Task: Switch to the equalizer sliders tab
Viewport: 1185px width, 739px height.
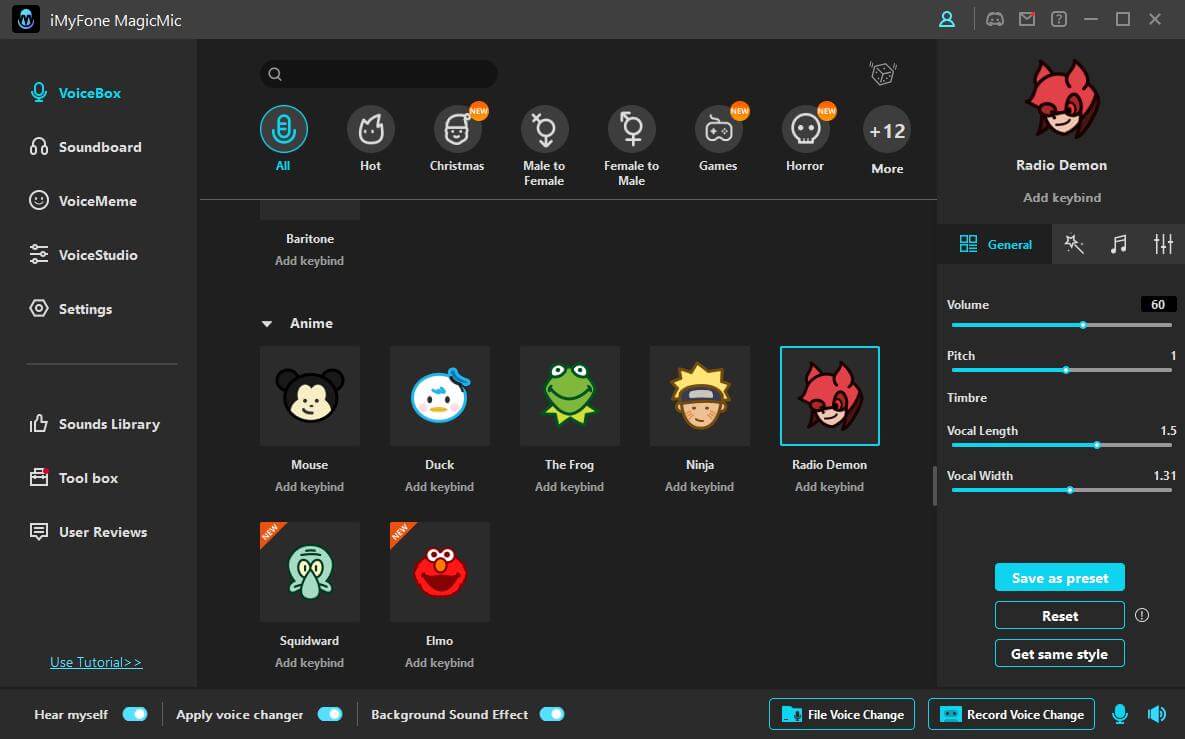Action: pyautogui.click(x=1163, y=243)
